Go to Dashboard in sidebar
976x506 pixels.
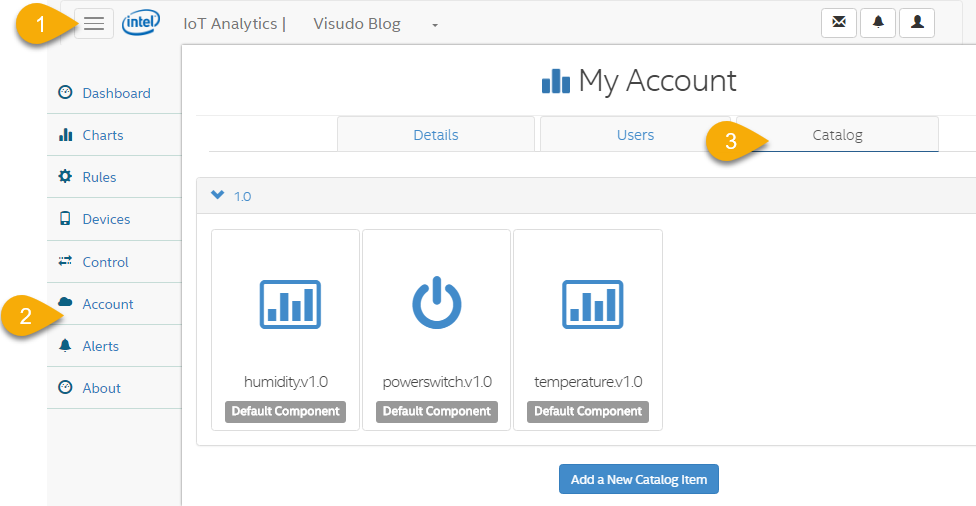pyautogui.click(x=116, y=93)
